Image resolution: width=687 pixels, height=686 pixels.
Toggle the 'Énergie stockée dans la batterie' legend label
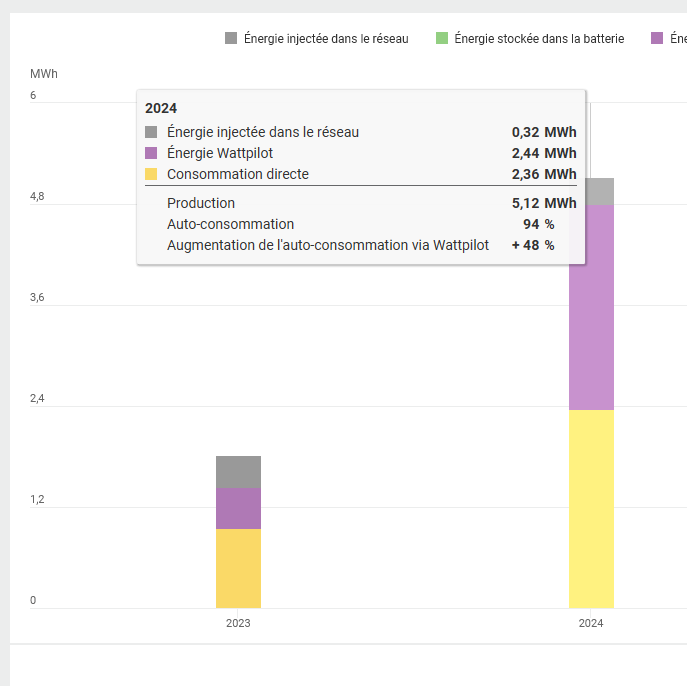coord(539,39)
